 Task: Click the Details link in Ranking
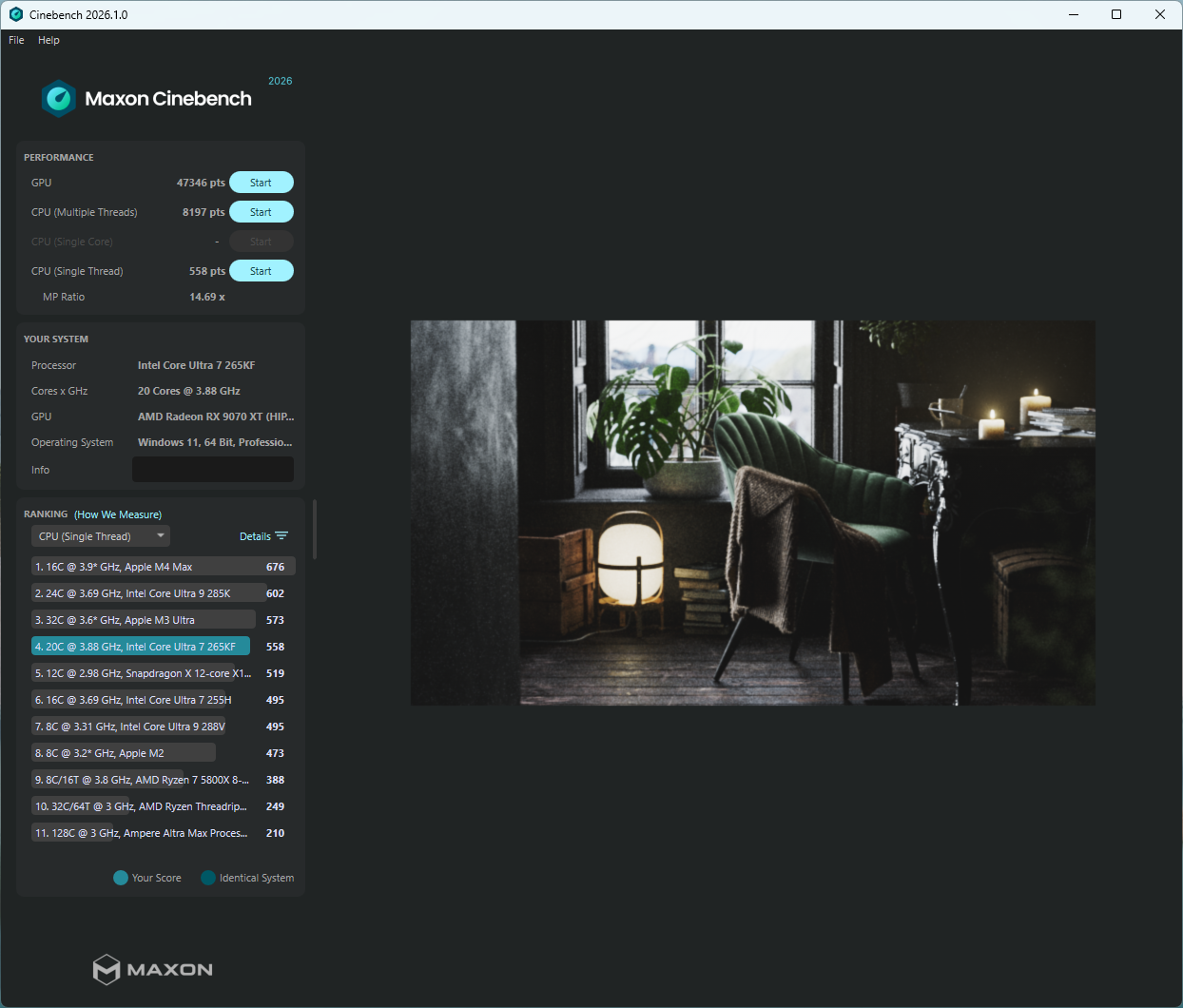pyautogui.click(x=255, y=536)
